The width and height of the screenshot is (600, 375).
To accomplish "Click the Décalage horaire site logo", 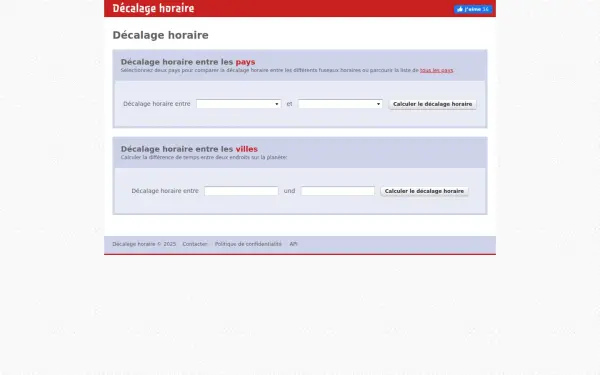I will [x=153, y=8].
